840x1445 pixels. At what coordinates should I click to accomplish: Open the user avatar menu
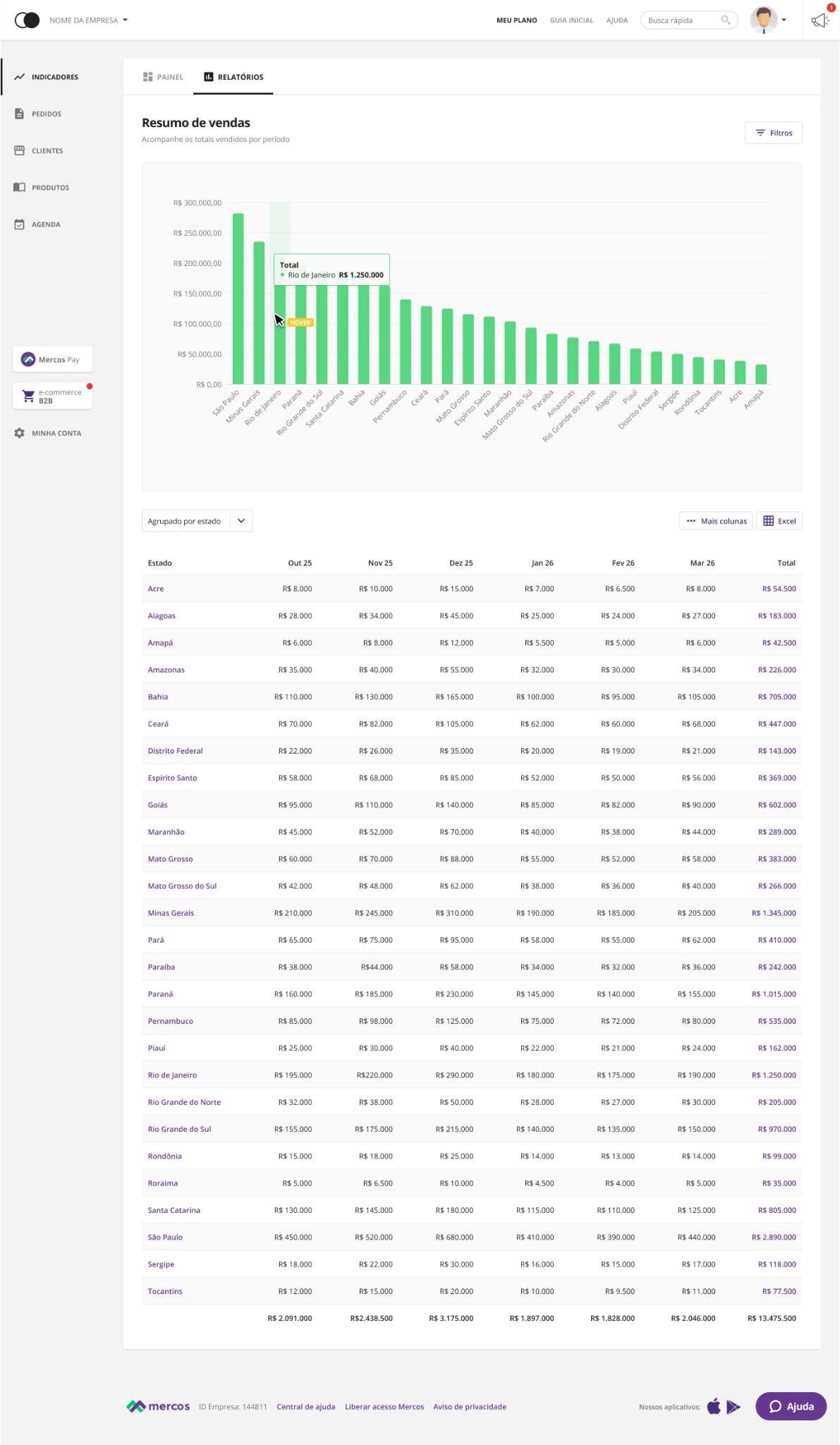768,20
